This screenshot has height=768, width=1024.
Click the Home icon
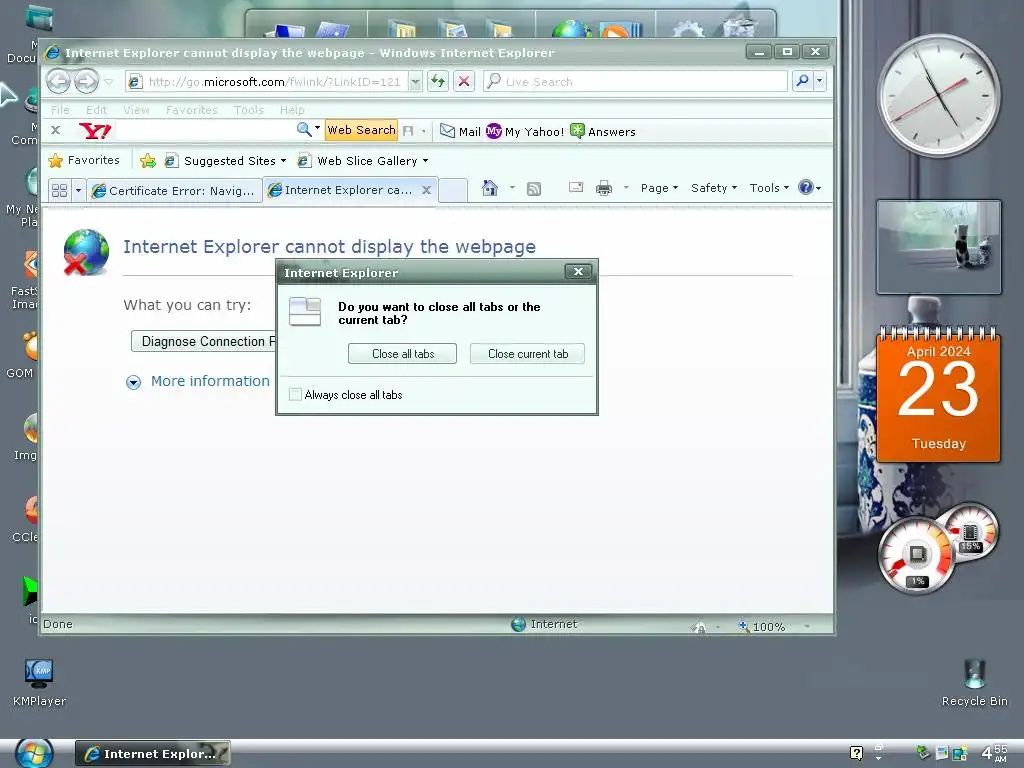tap(490, 188)
